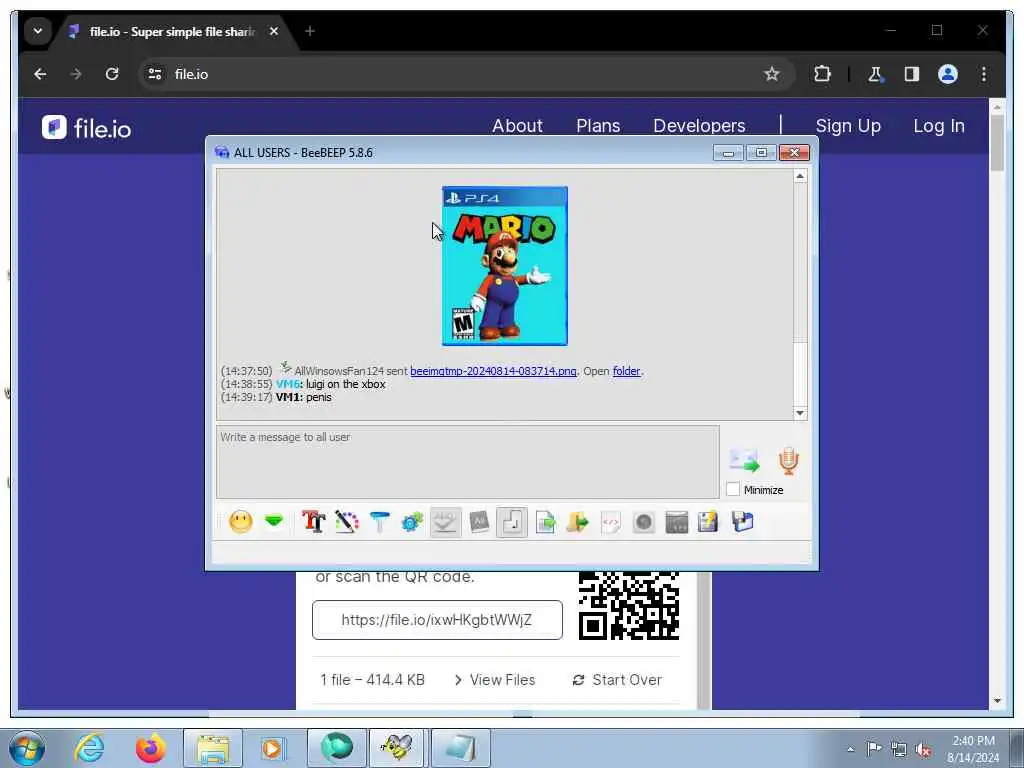This screenshot has width=1024, height=768.
Task: Click the send message envelope icon
Action: pos(744,460)
